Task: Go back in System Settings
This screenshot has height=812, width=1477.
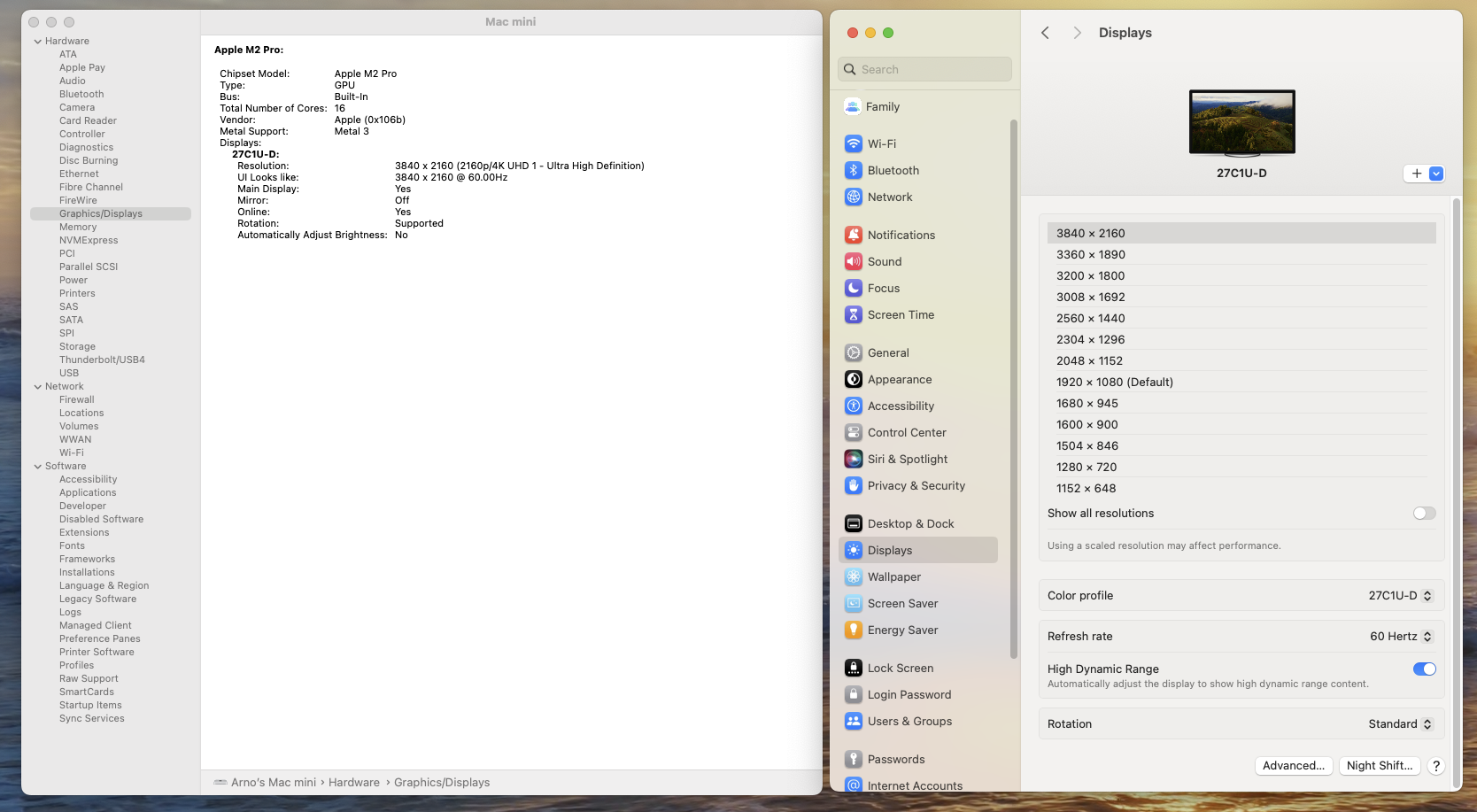Action: pos(1045,33)
